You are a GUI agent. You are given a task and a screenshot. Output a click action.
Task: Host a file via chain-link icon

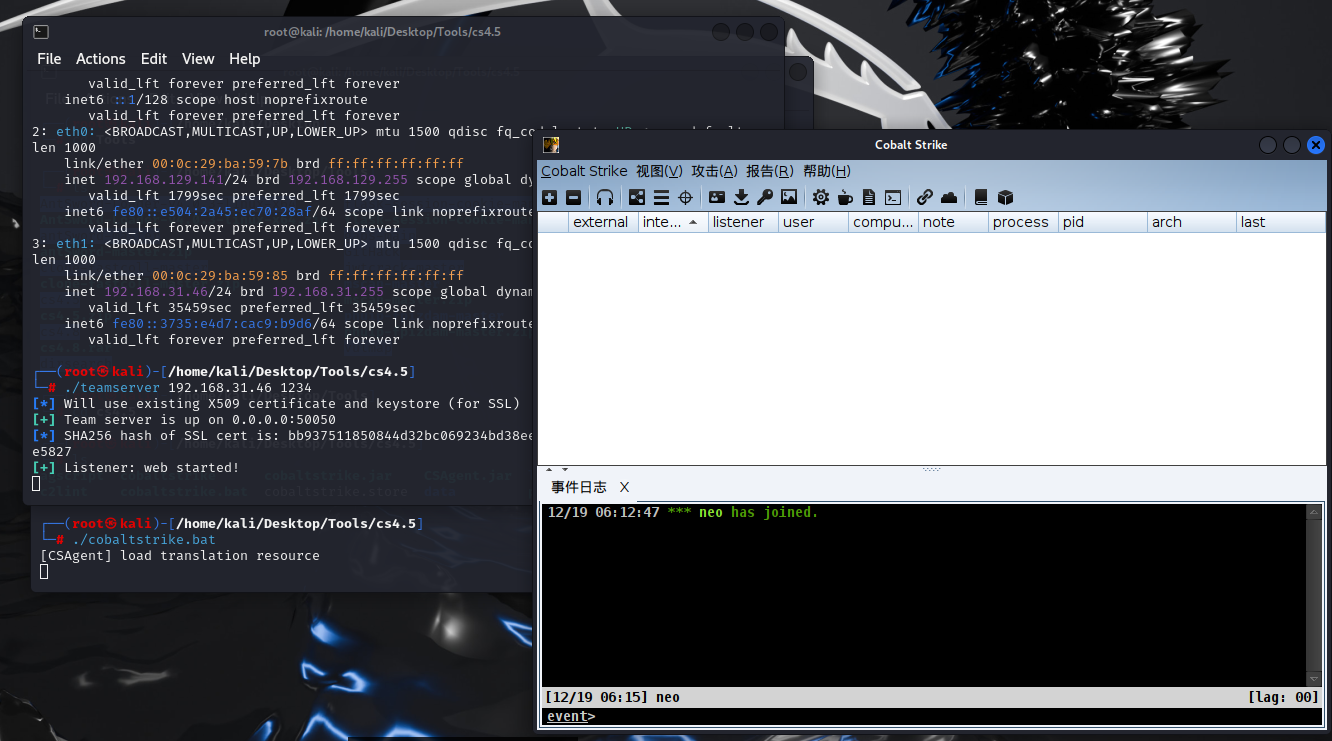925,198
